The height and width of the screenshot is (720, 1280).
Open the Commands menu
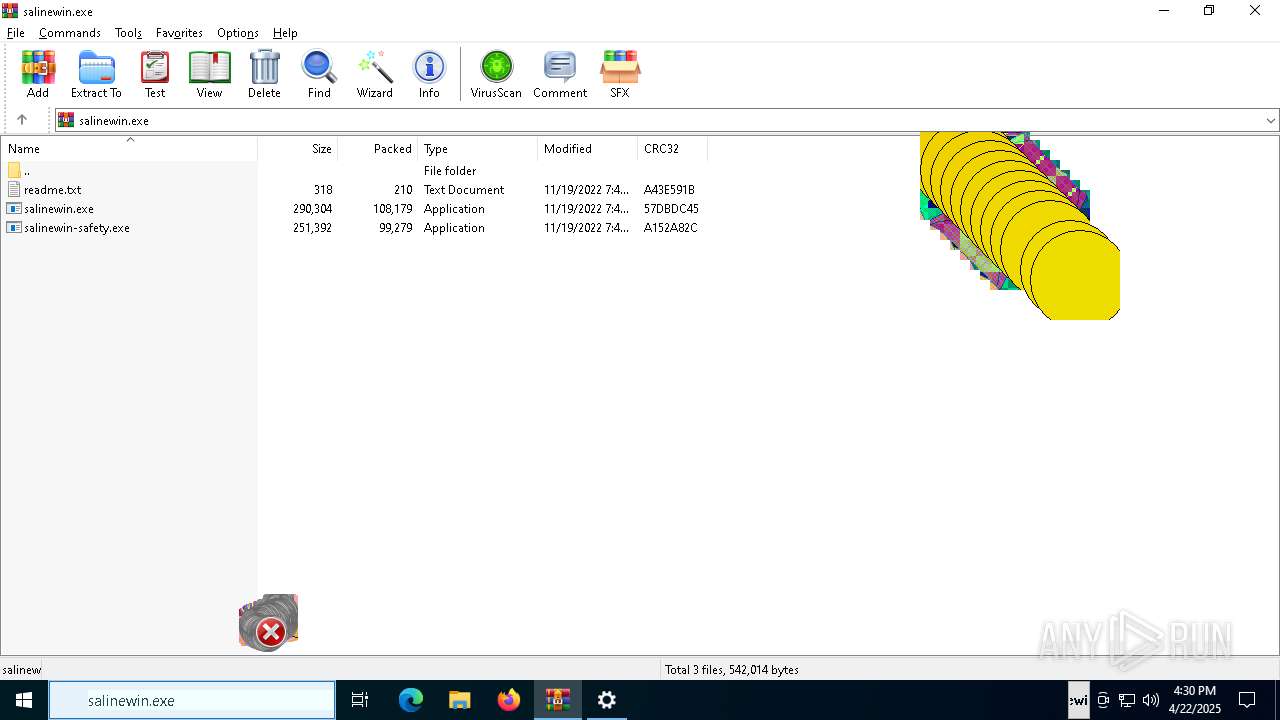click(x=70, y=33)
